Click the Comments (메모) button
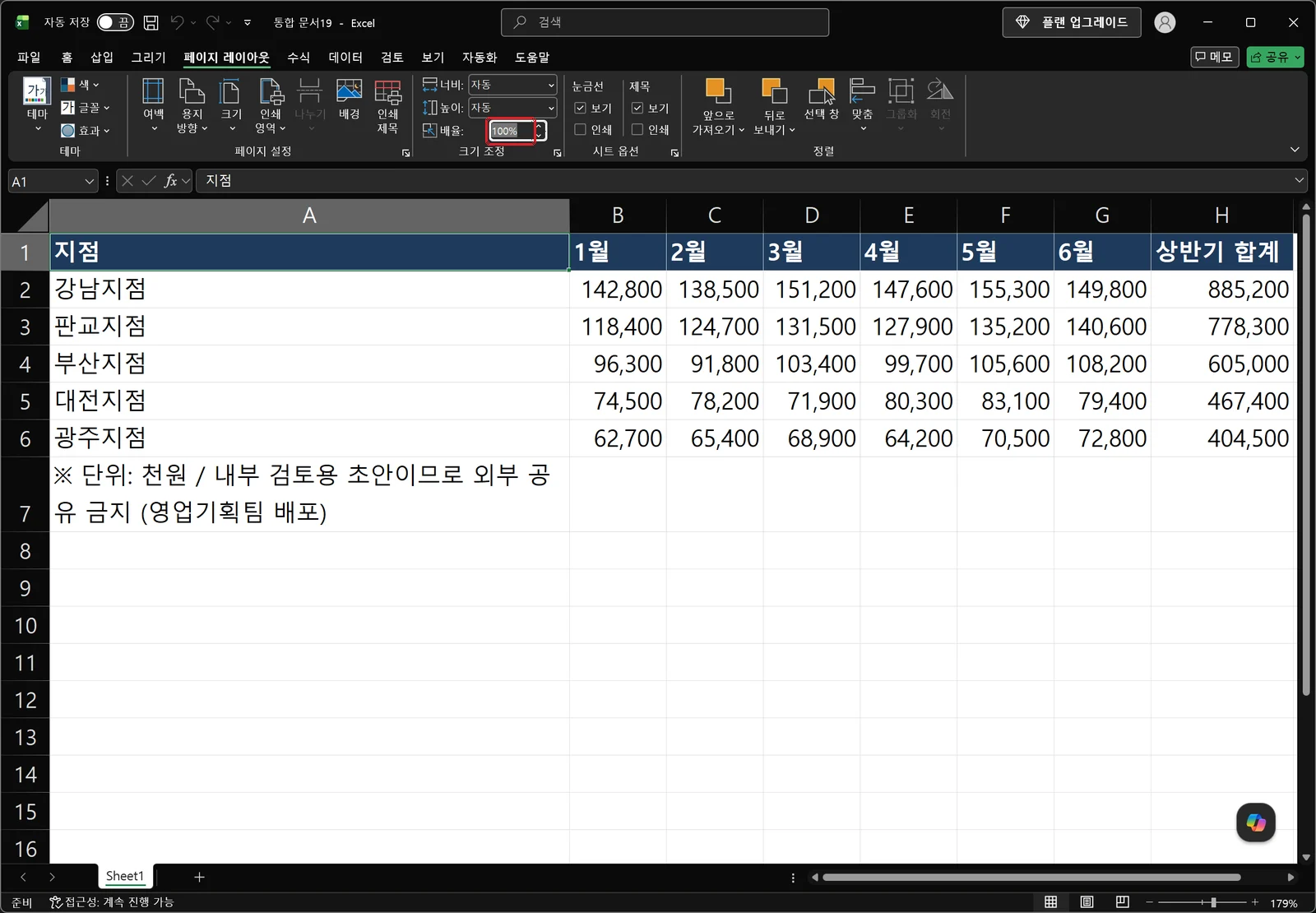This screenshot has width=1316, height=913. (x=1215, y=57)
